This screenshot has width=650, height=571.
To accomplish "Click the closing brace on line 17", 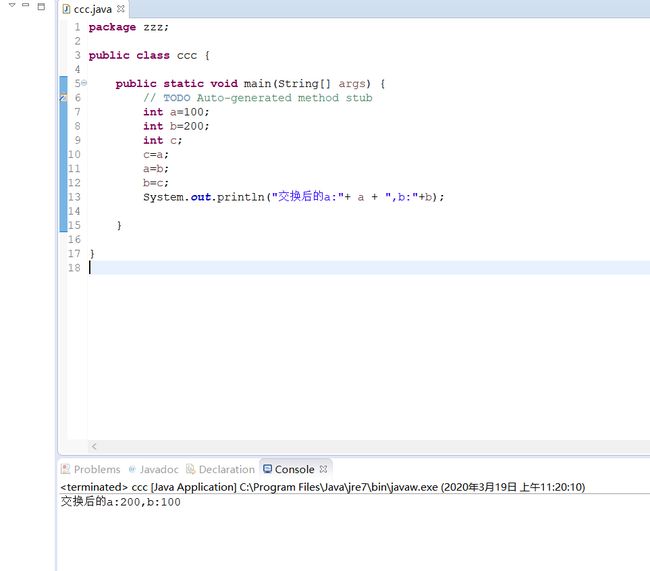I will 92,253.
